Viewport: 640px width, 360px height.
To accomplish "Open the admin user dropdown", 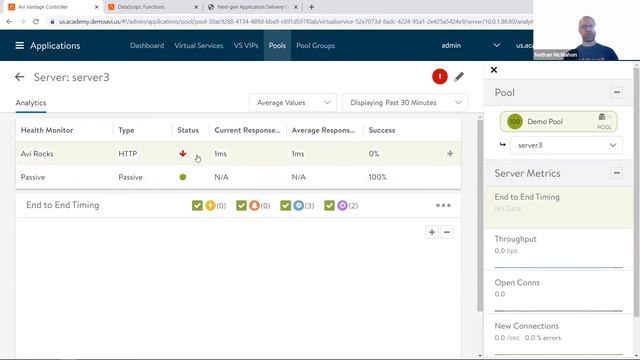I will point(471,45).
